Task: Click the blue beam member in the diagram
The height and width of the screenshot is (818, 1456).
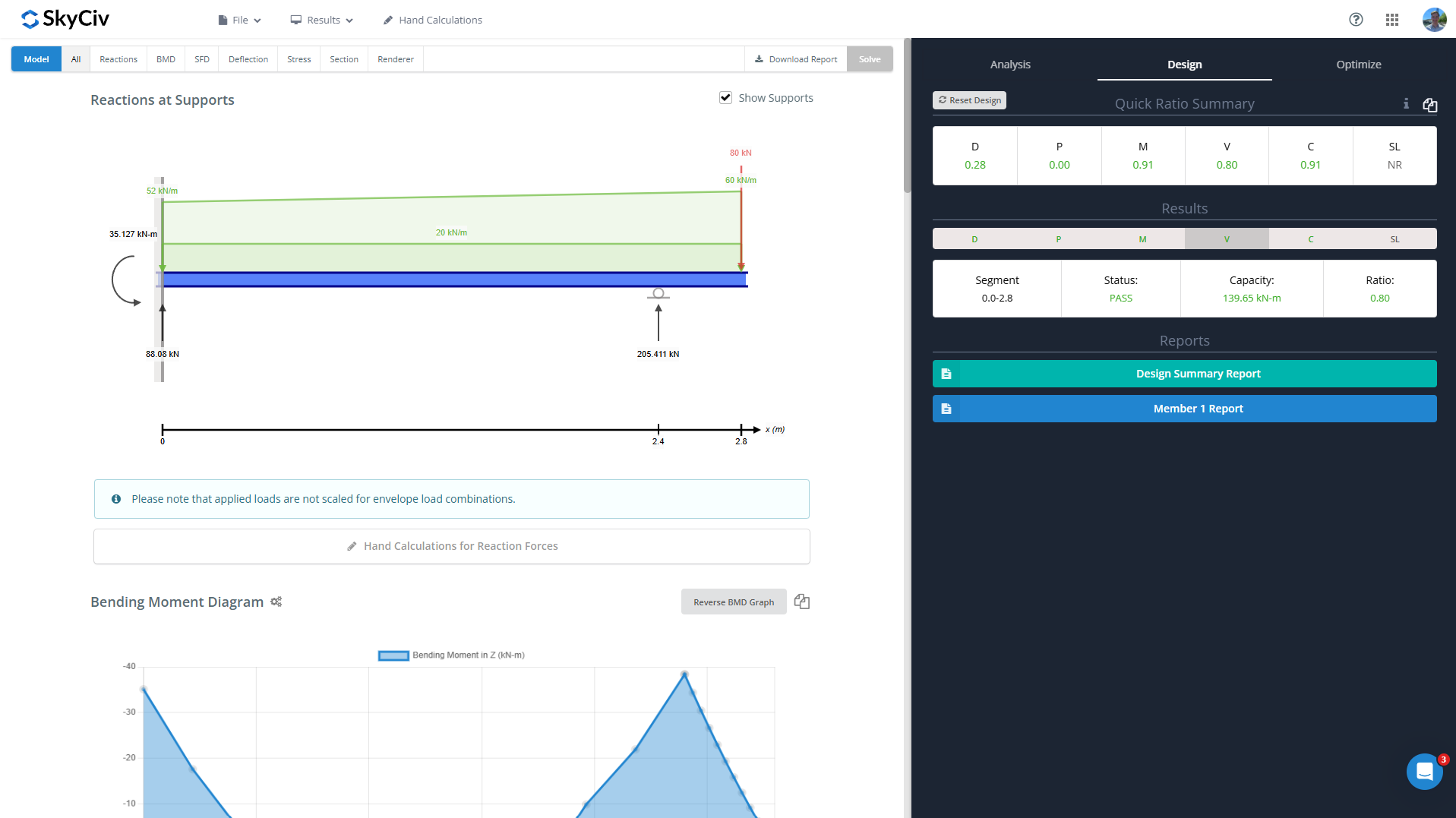Action: [x=455, y=280]
